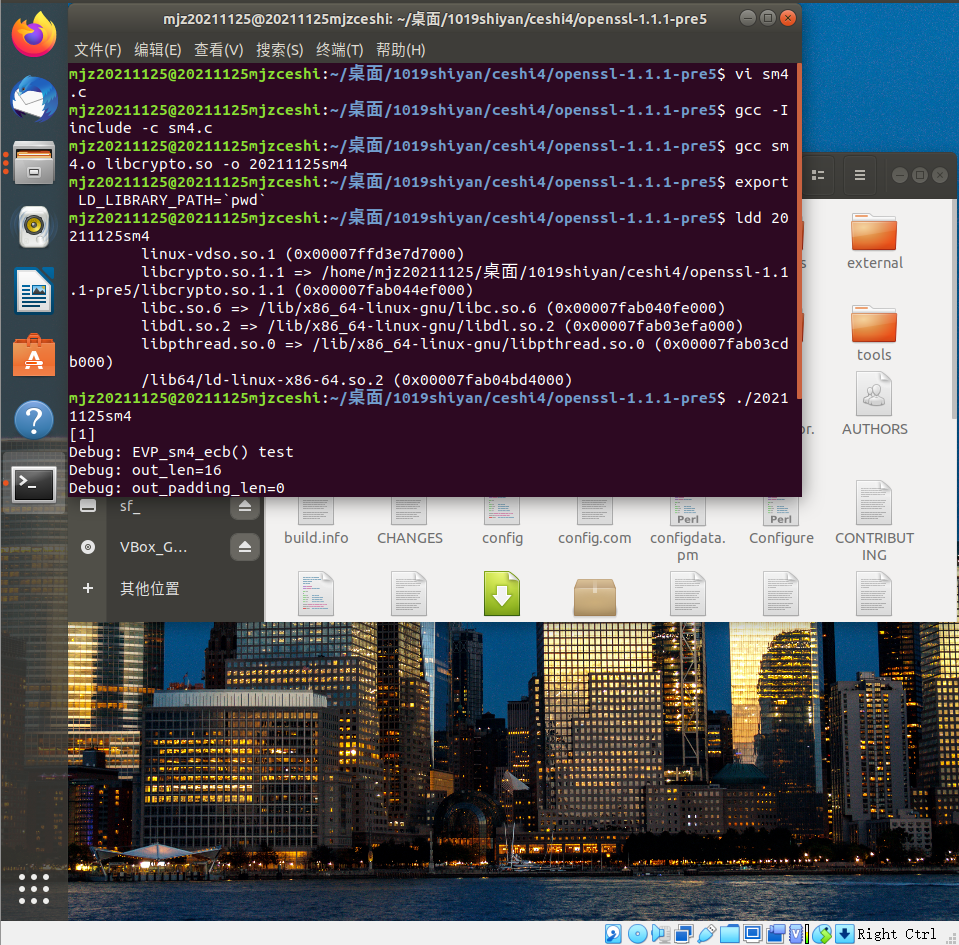Viewport: 959px width, 945px height.
Task: Click VirtualBox shared folders indicator
Action: tap(730, 933)
